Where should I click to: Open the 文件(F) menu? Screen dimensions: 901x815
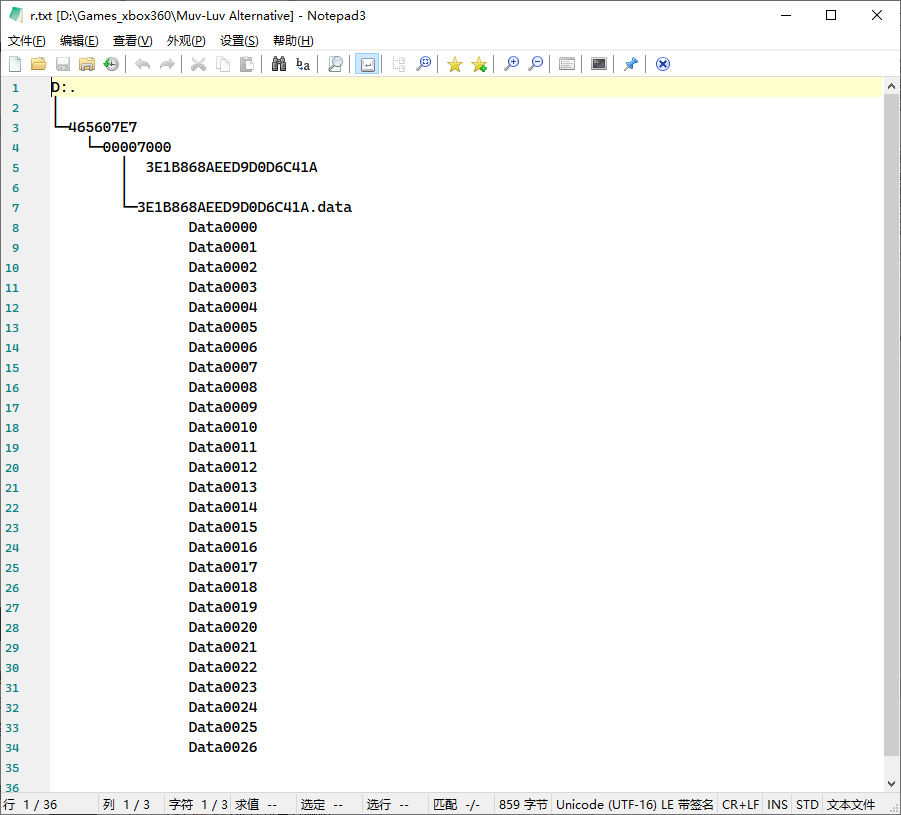(x=26, y=41)
